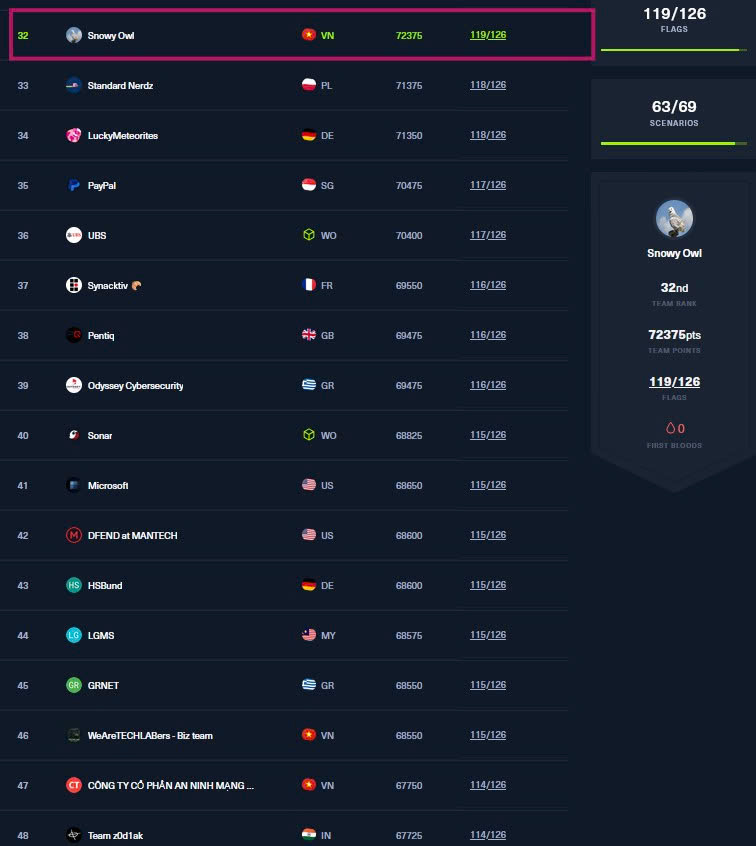Click the scenarios progress bar under 63/69
The height and width of the screenshot is (846, 756).
click(x=674, y=144)
